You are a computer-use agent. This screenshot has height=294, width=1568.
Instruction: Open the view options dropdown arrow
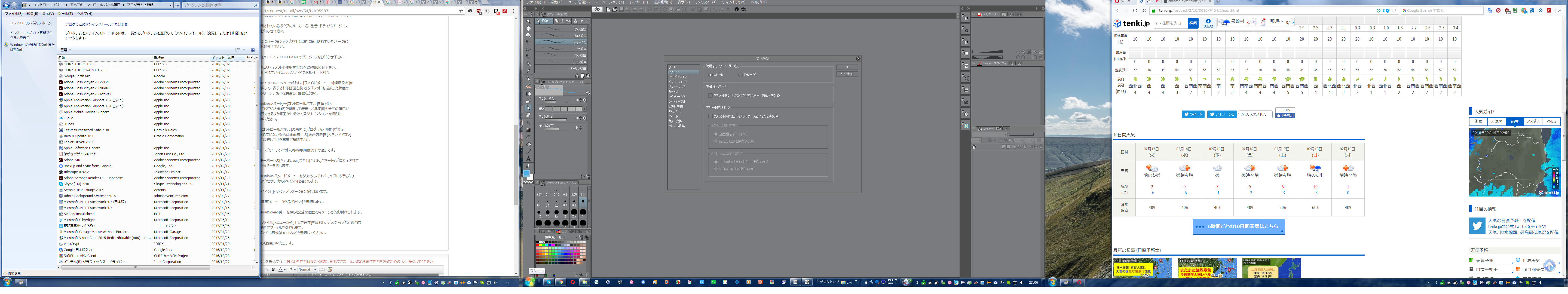coord(245,50)
